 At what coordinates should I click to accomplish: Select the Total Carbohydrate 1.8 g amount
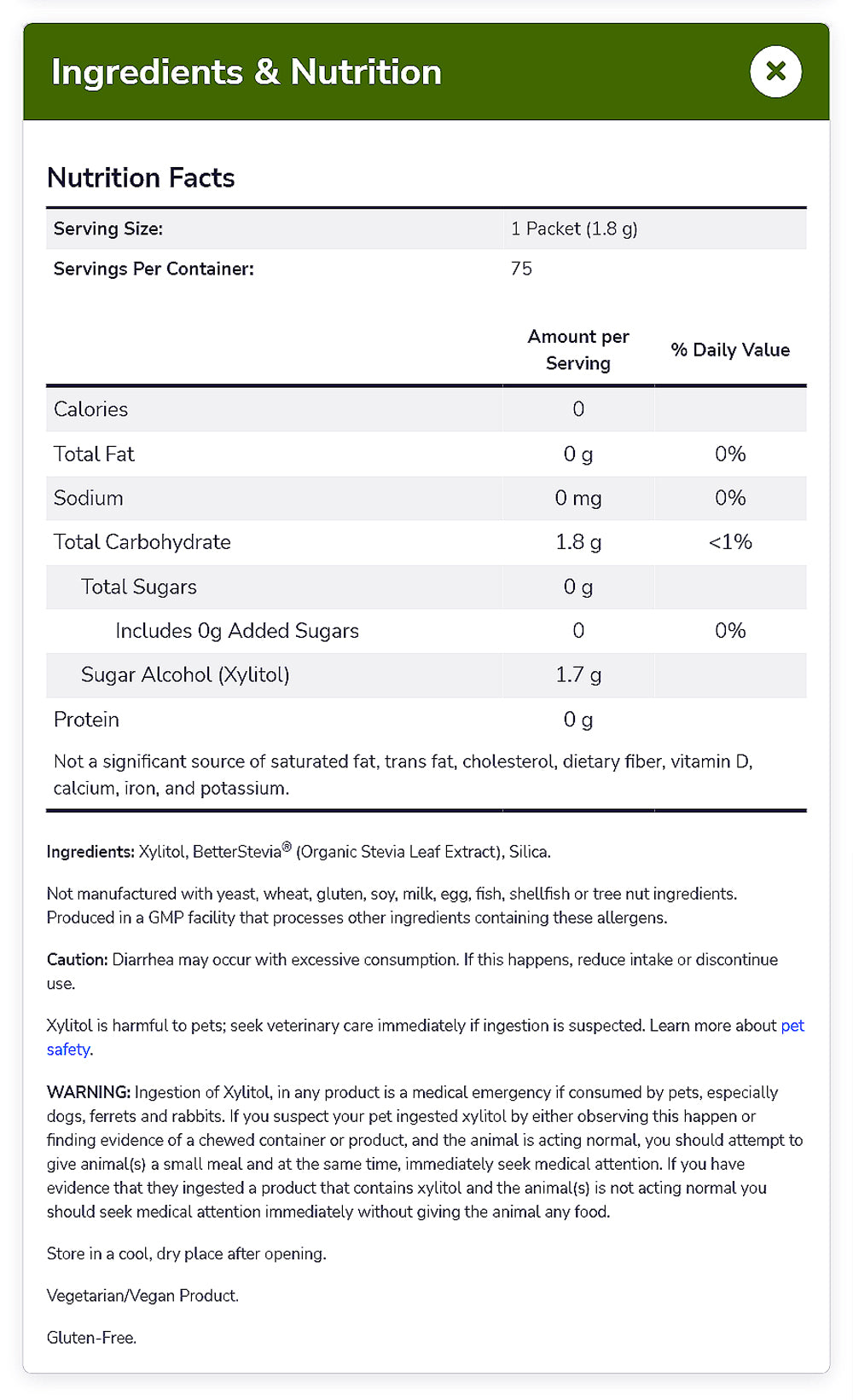578,542
